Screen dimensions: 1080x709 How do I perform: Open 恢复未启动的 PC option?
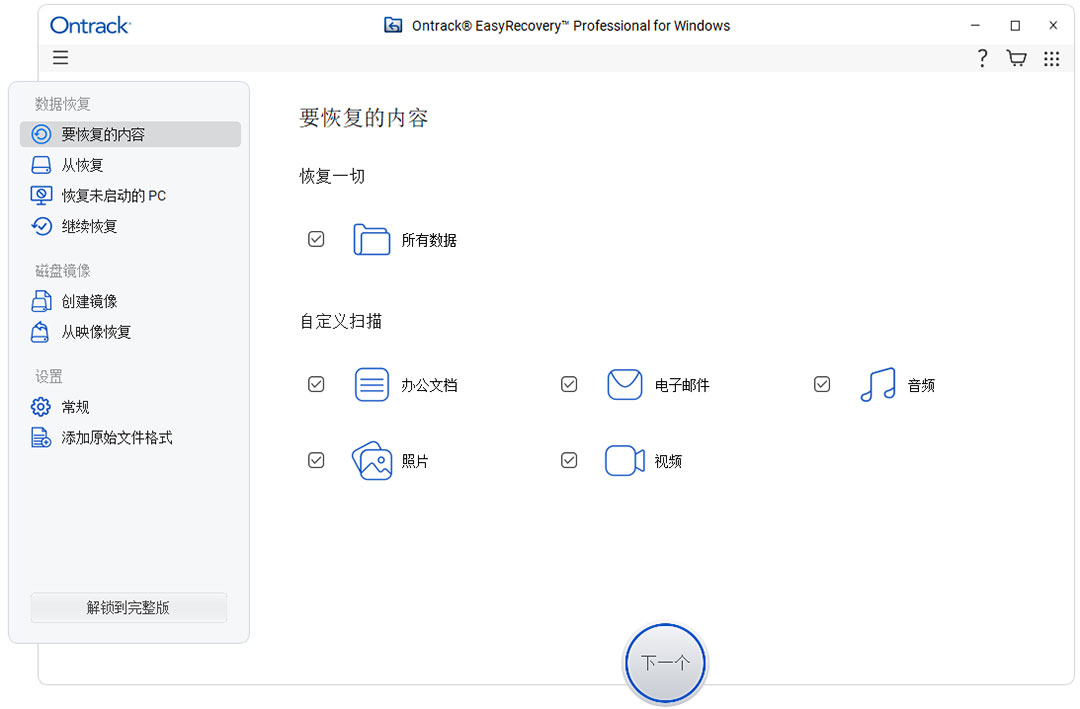pyautogui.click(x=40, y=195)
